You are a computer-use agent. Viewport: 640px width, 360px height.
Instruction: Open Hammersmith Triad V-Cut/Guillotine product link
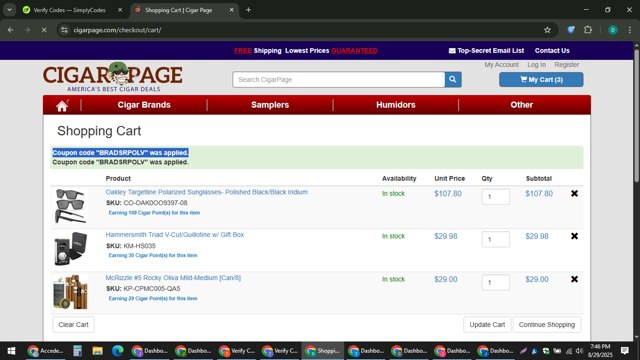[175, 235]
